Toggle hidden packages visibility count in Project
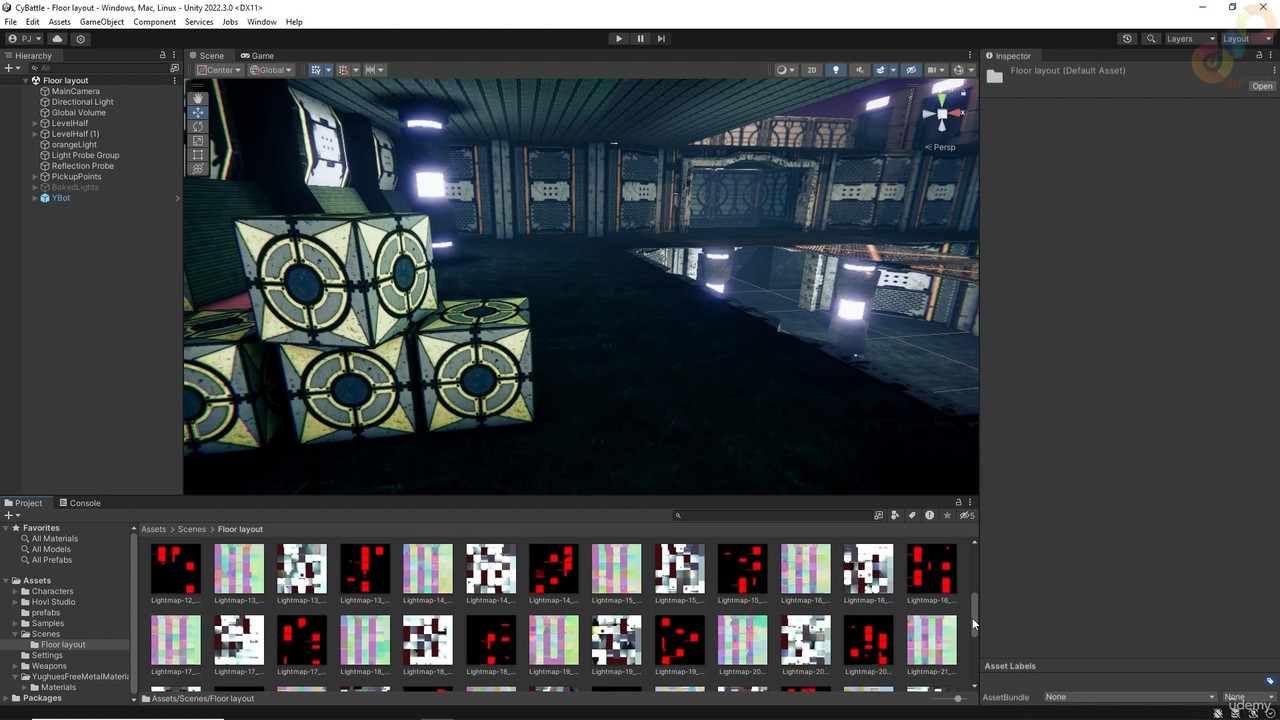The width and height of the screenshot is (1280, 720). 967,515
